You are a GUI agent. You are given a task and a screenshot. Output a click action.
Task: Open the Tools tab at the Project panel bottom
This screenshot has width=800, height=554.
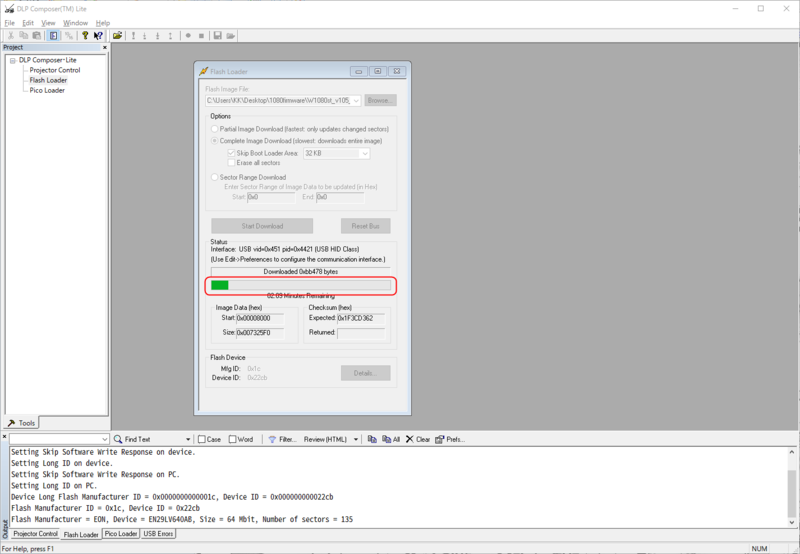coord(21,423)
